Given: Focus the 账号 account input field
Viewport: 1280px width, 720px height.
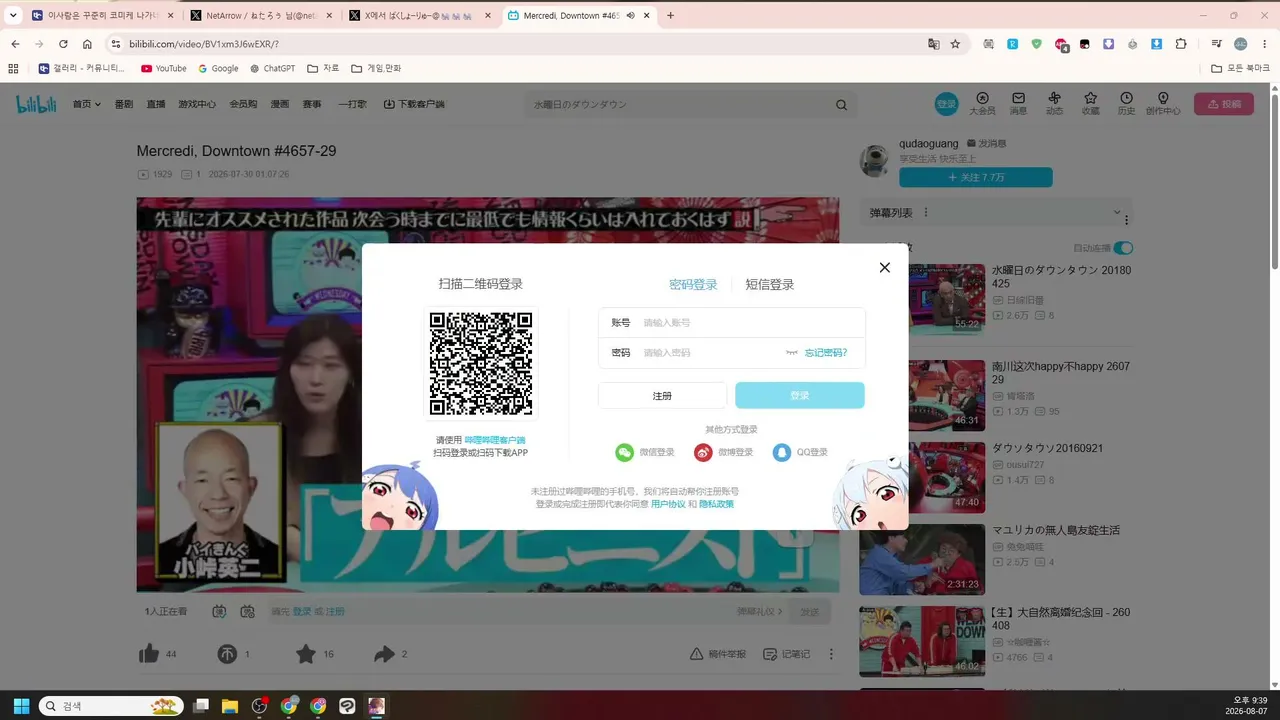Looking at the screenshot, I should [x=732, y=323].
